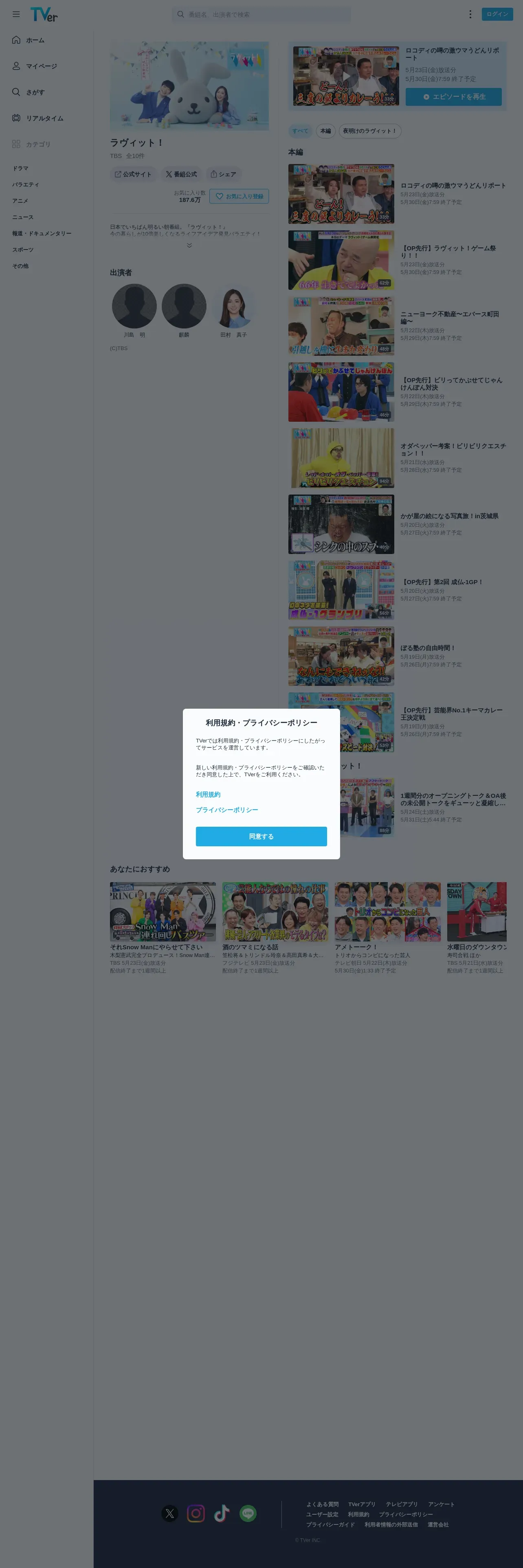523x1568 pixels.
Task: Click the シェア button
Action: coord(224,174)
